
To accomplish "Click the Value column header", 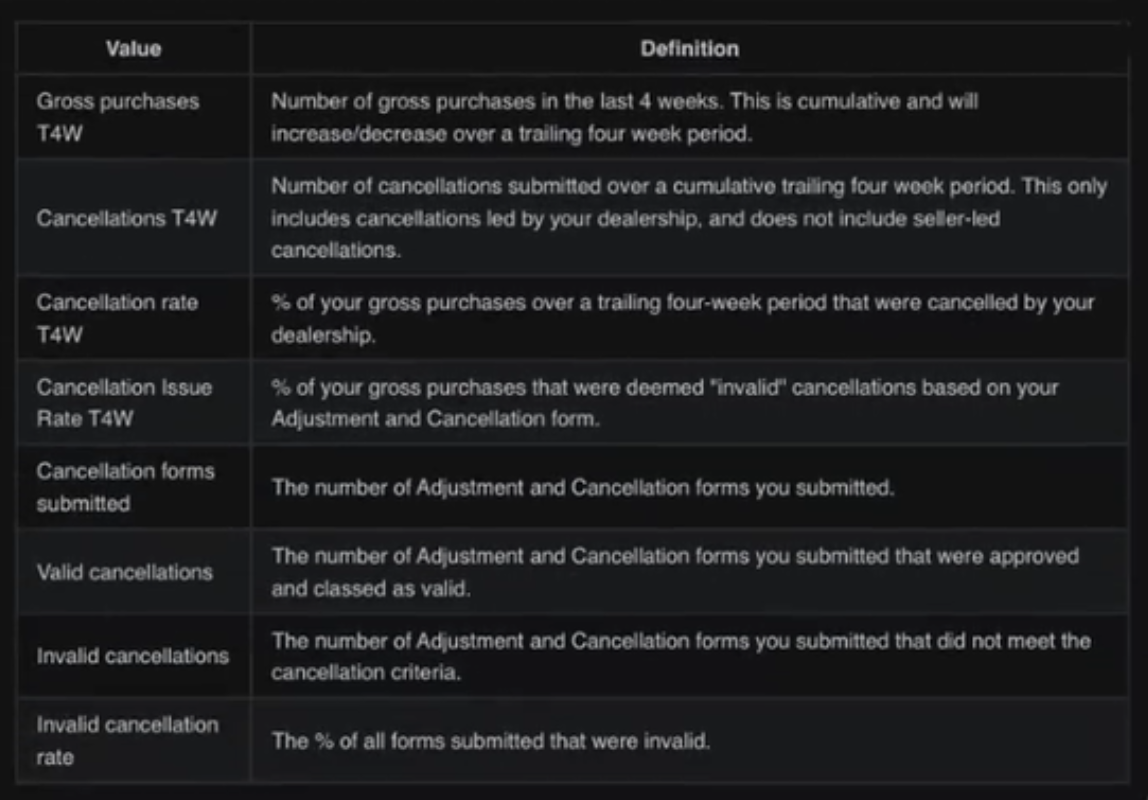I will [133, 48].
